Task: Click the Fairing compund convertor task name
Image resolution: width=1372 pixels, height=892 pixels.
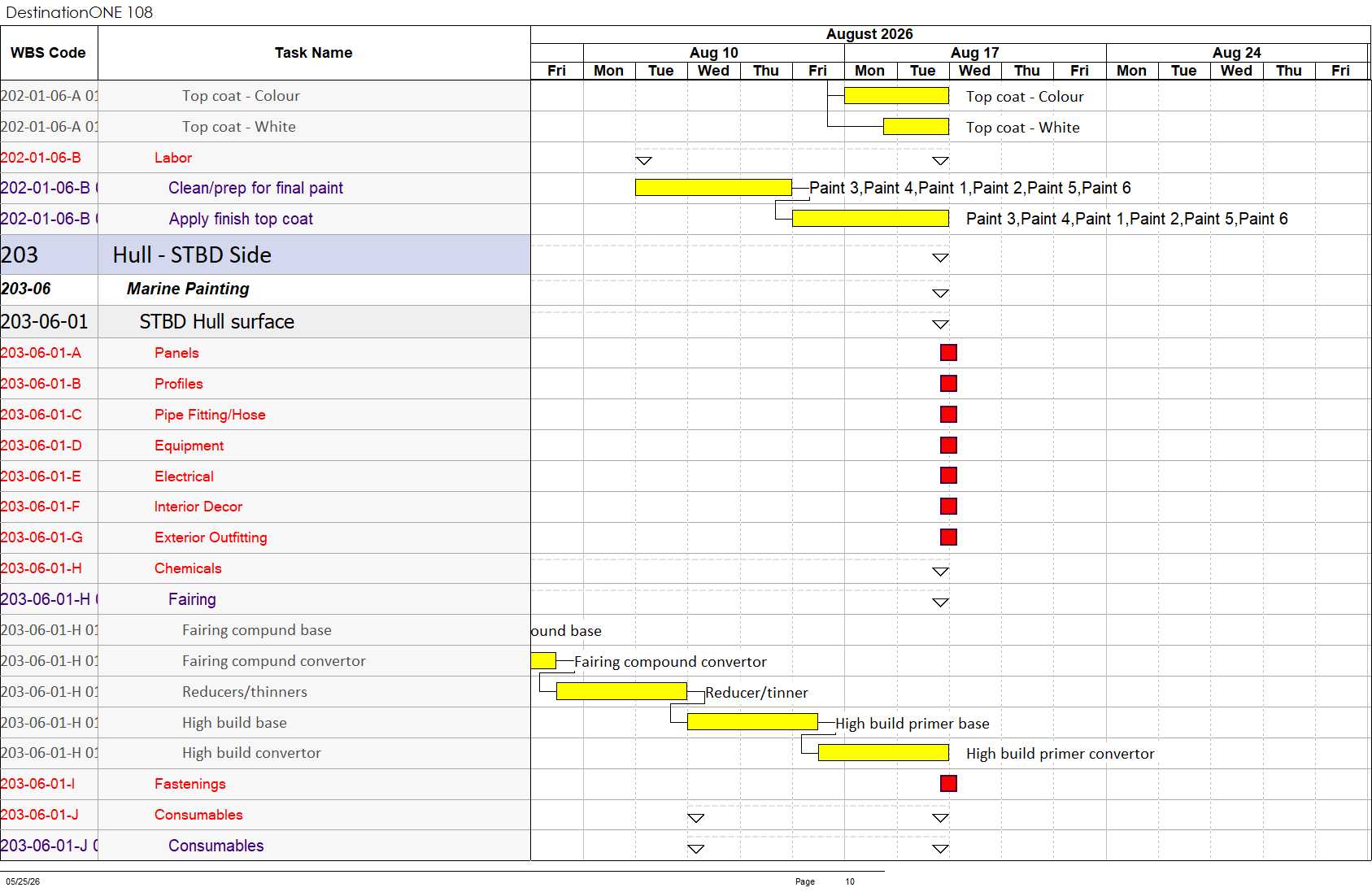Action: (x=274, y=661)
